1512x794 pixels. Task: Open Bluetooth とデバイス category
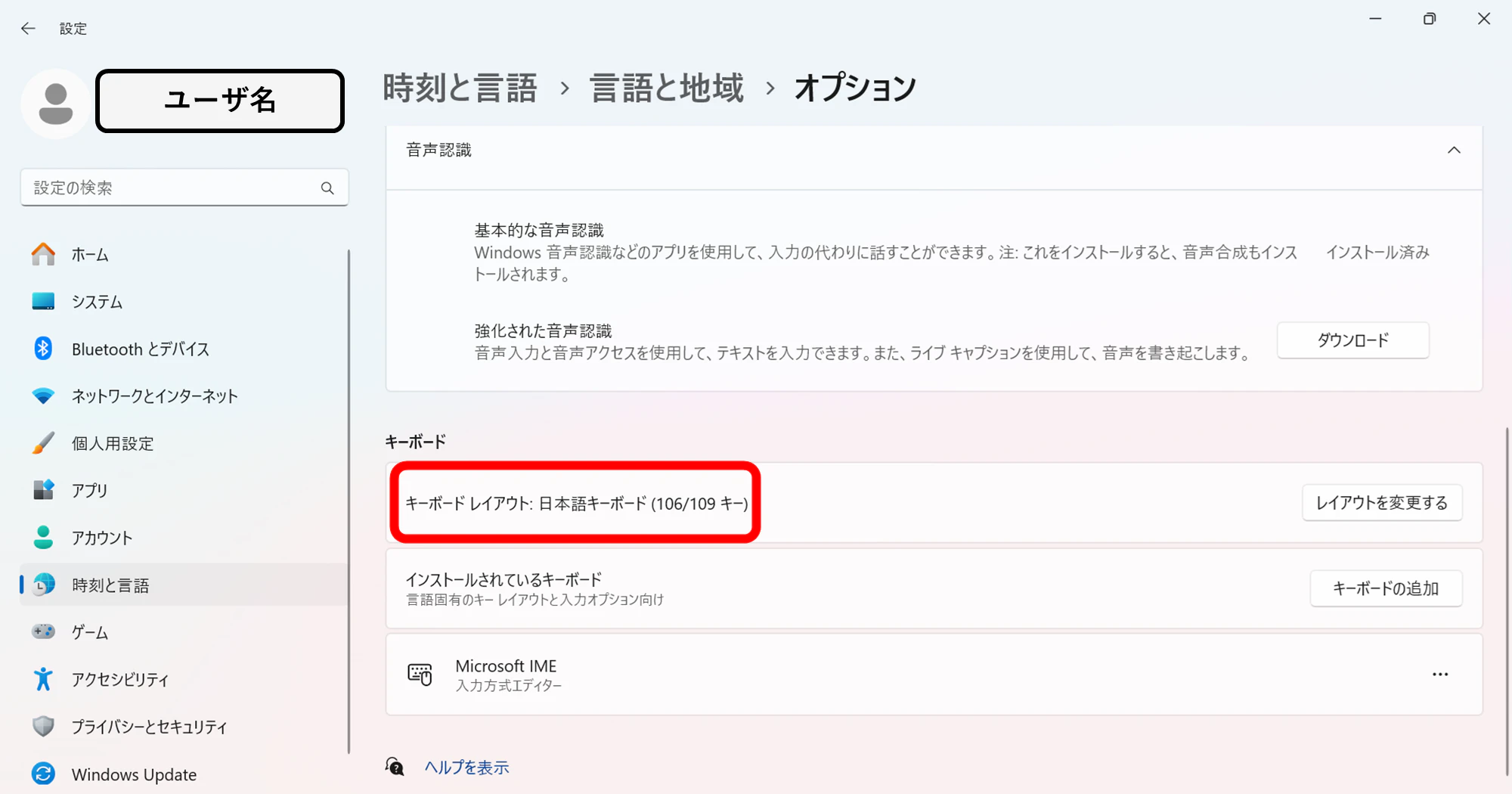[x=183, y=349]
